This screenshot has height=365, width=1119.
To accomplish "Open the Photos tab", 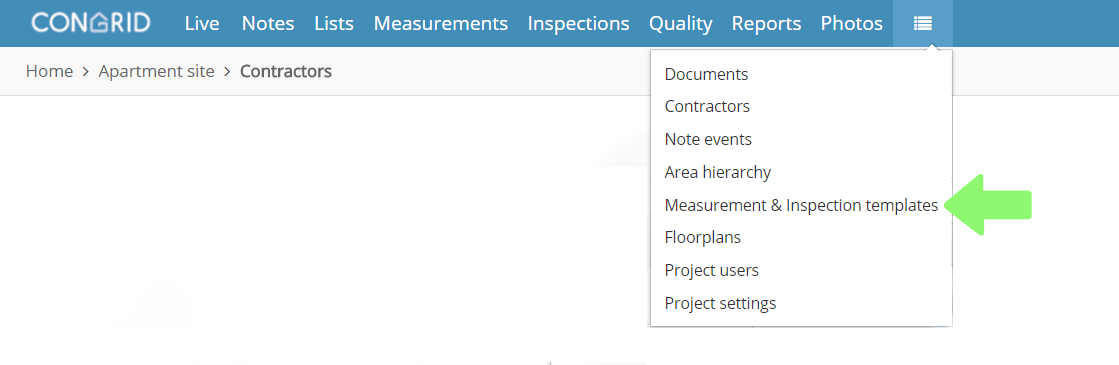I will pyautogui.click(x=851, y=24).
